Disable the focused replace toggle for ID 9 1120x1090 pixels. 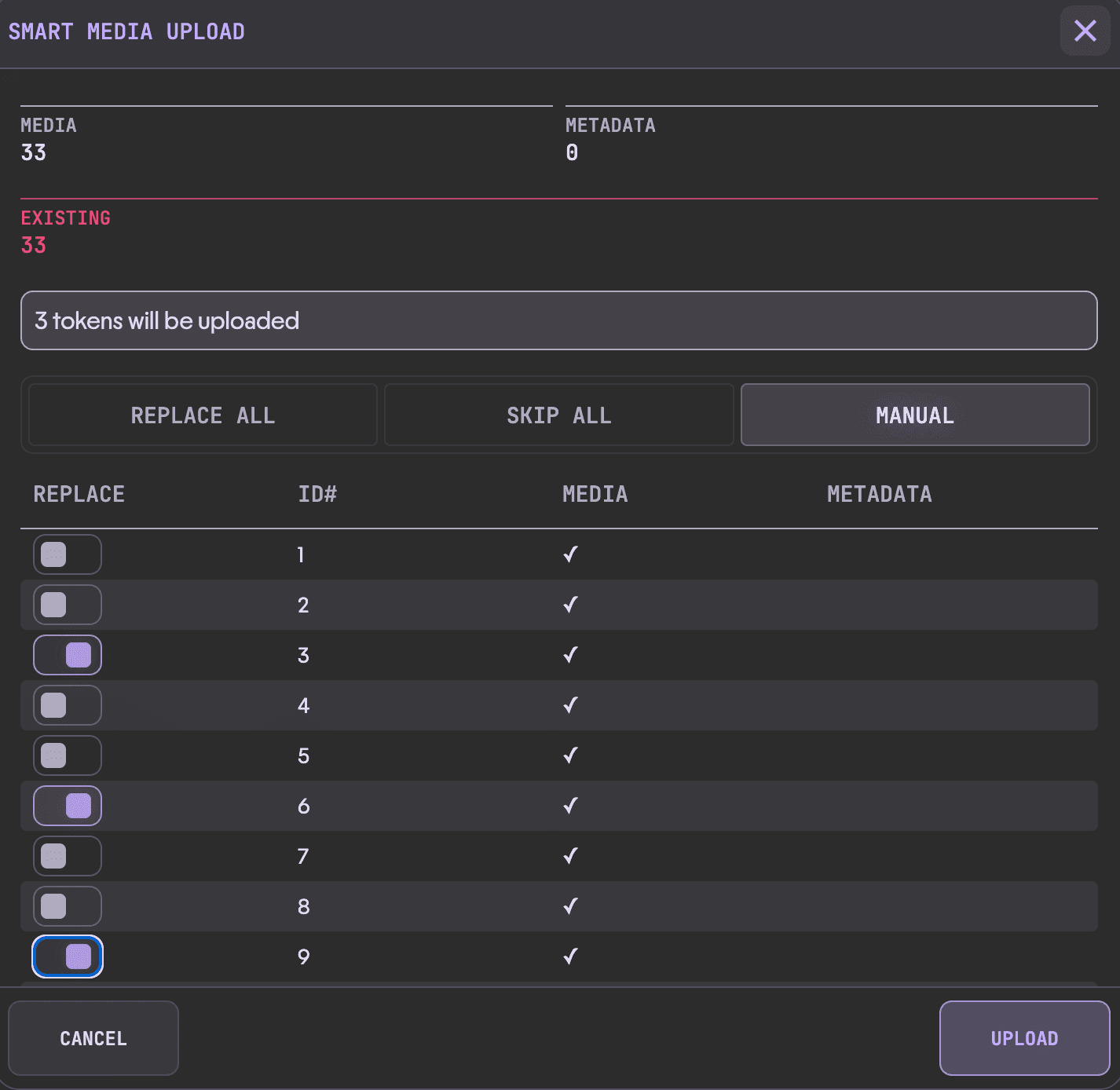pyautogui.click(x=68, y=956)
